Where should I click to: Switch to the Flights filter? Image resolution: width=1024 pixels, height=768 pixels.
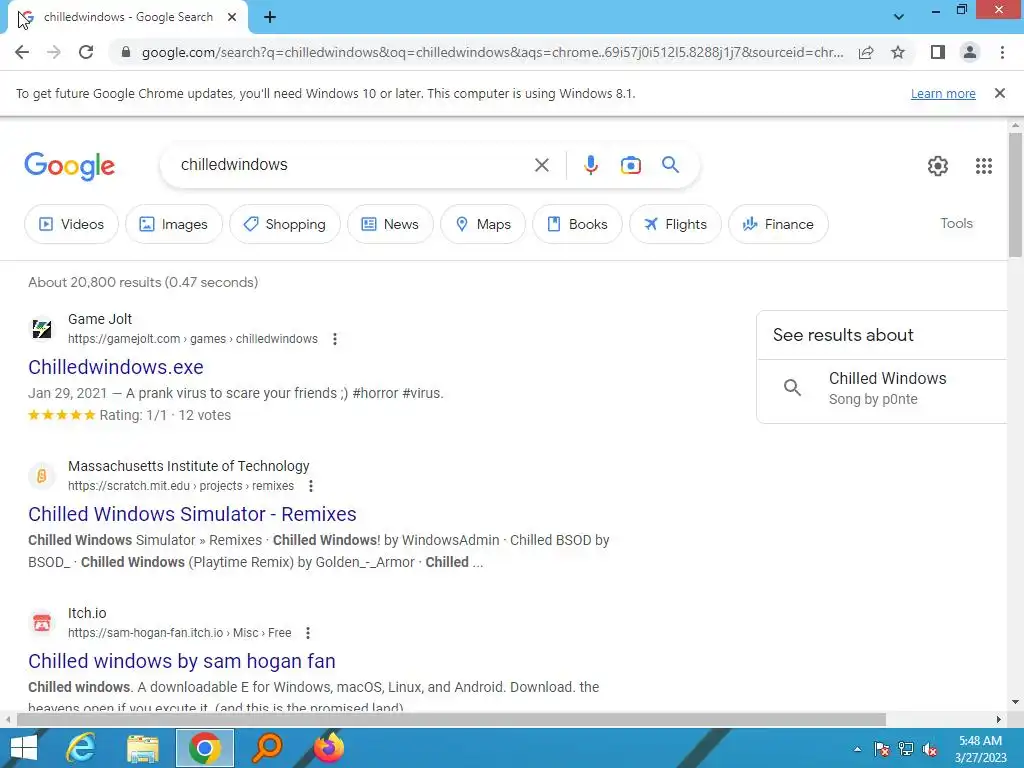point(675,224)
